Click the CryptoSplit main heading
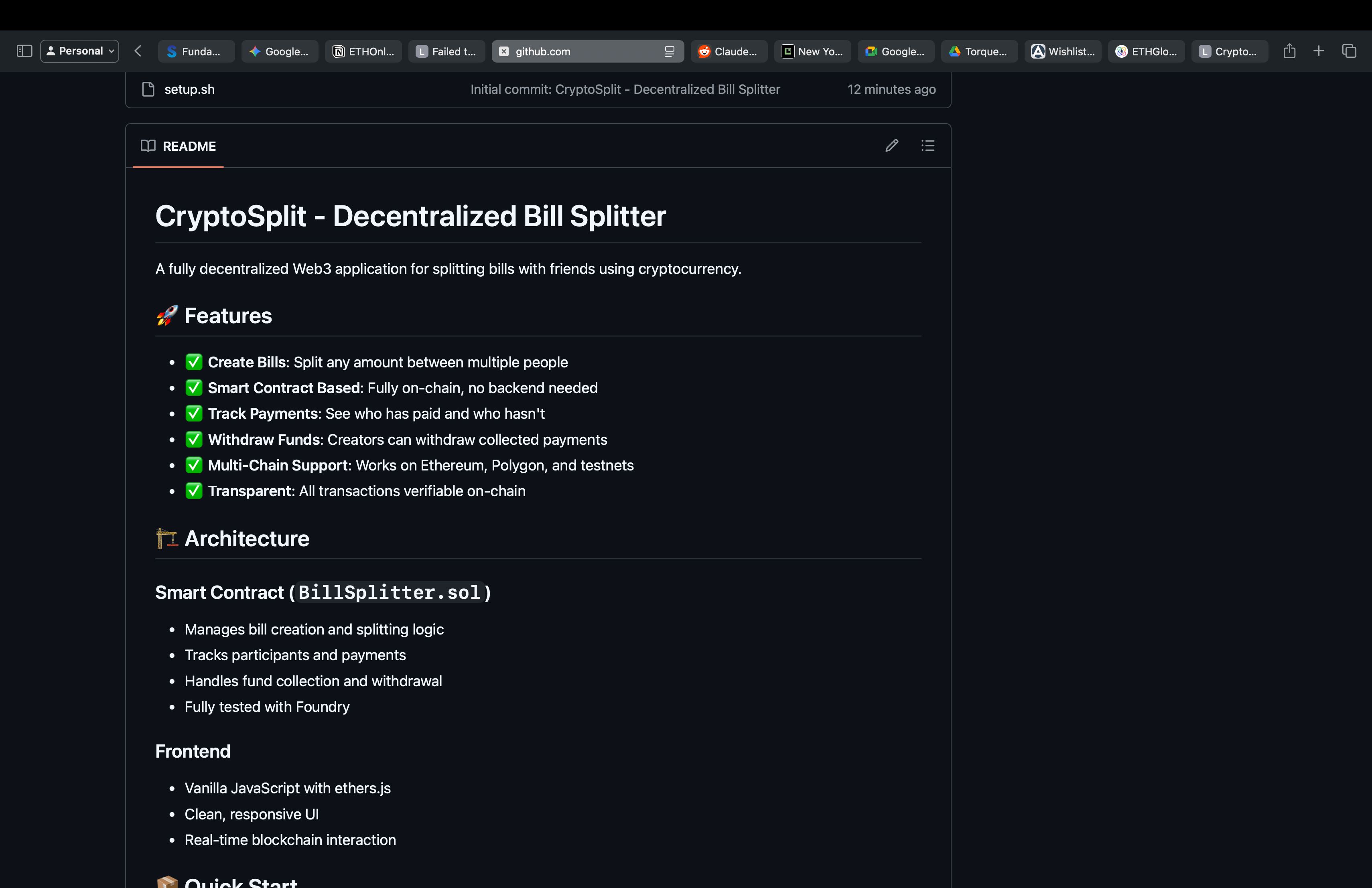Viewport: 1372px width, 888px height. click(x=410, y=216)
